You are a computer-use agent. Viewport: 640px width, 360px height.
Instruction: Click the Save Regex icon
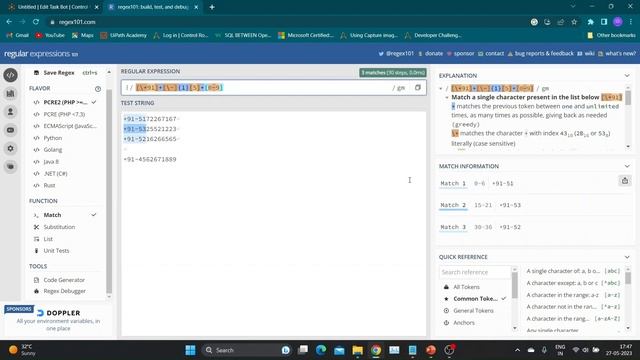click(x=36, y=73)
